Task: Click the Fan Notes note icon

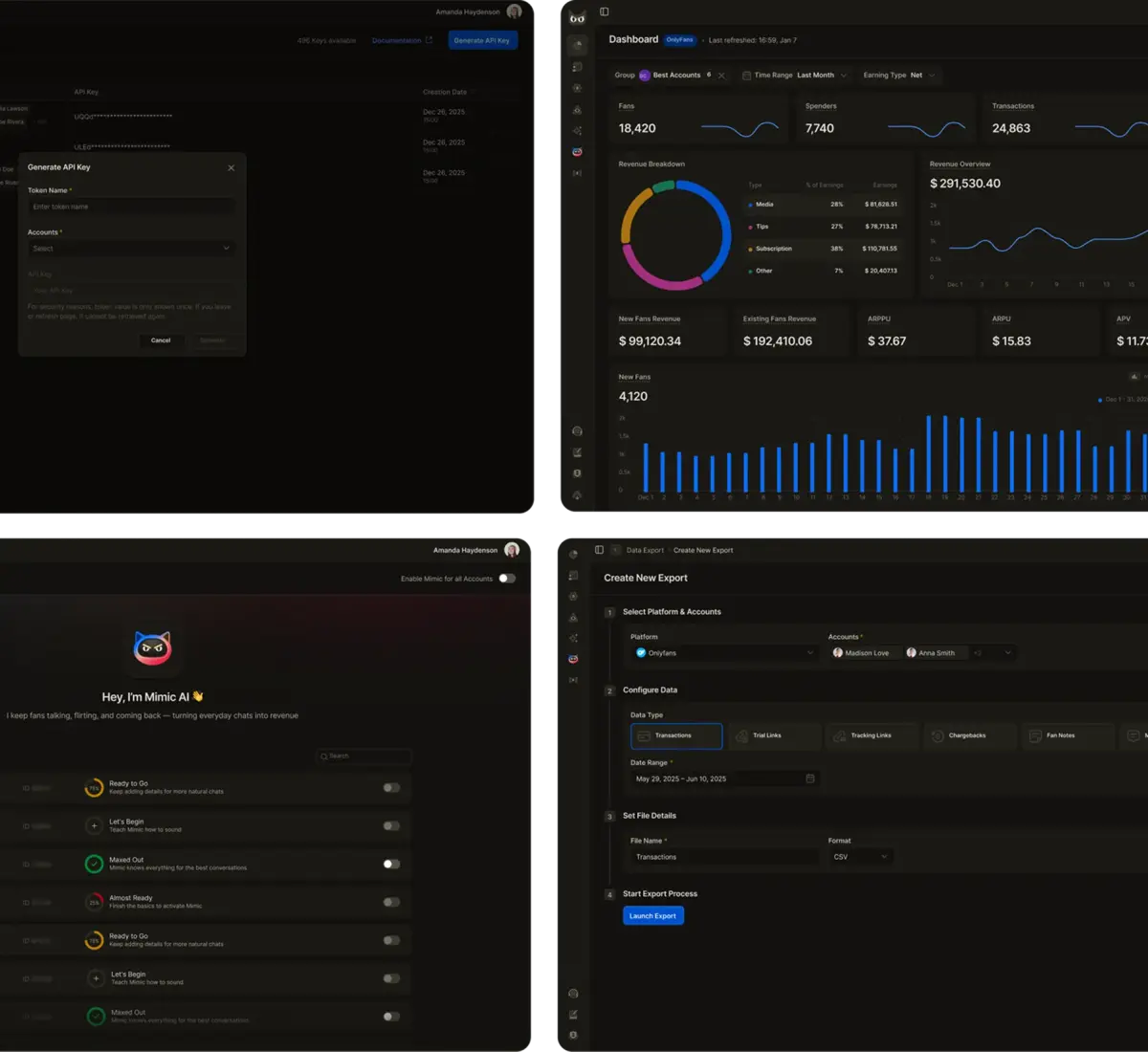Action: (1035, 735)
